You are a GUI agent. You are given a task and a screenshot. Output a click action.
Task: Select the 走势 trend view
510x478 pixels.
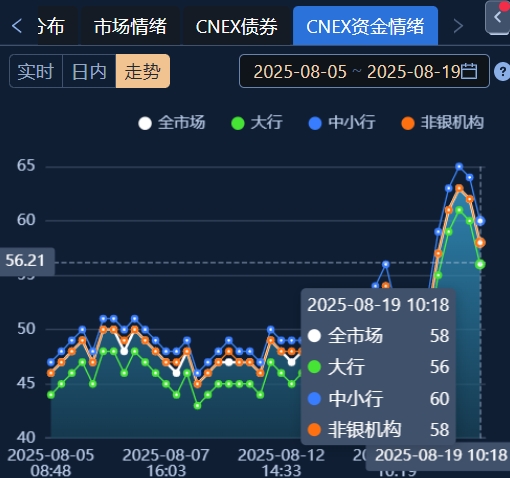click(x=143, y=71)
